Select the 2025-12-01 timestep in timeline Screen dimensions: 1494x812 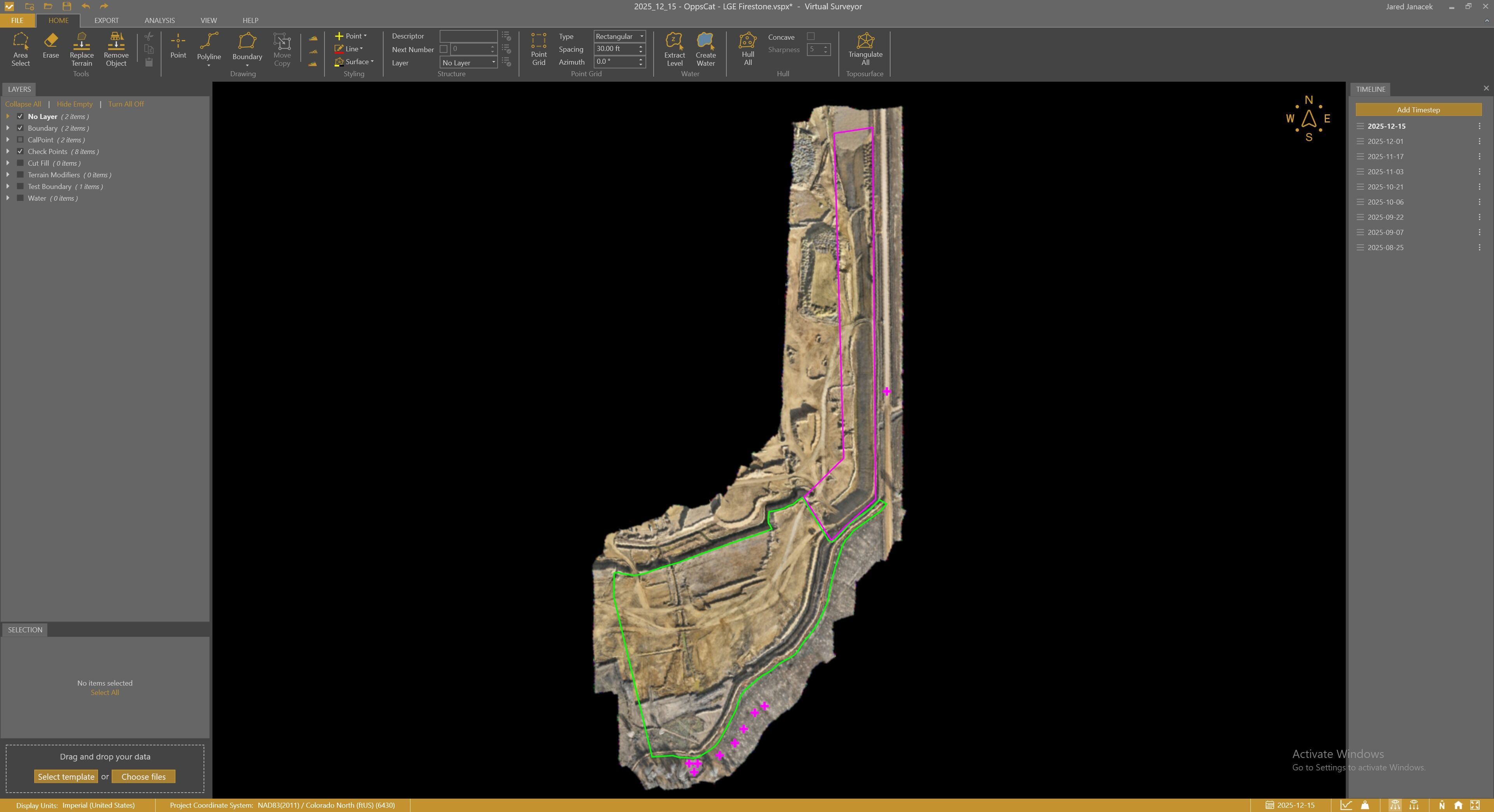click(1385, 141)
